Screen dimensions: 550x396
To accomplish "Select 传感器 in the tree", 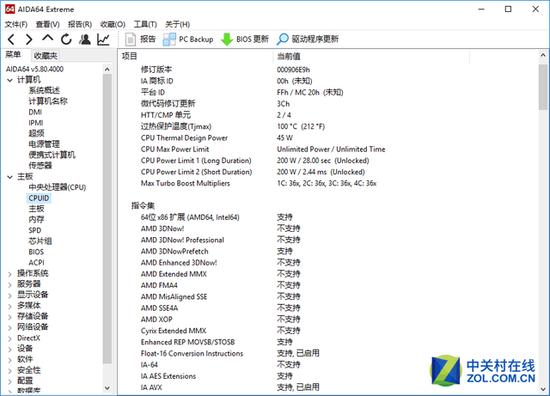I will (x=40, y=166).
